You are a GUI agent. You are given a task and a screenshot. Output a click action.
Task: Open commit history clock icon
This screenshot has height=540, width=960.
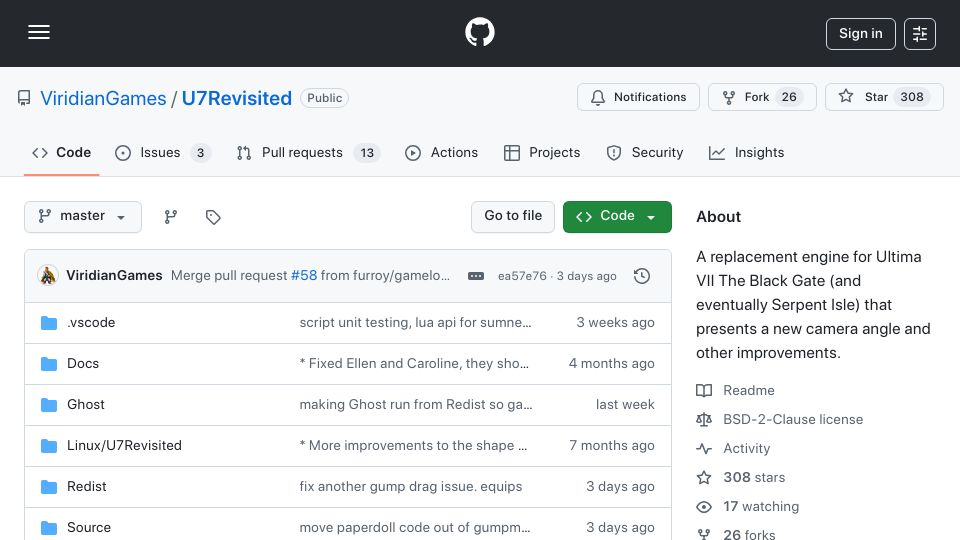click(642, 276)
